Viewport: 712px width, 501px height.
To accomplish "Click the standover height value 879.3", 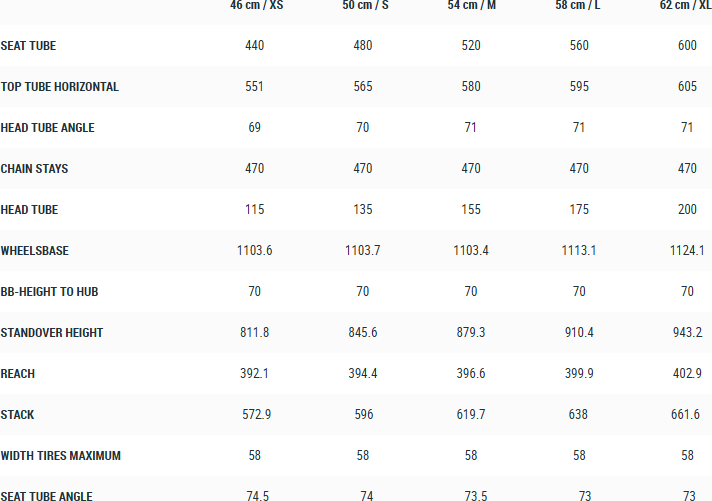I will [471, 333].
